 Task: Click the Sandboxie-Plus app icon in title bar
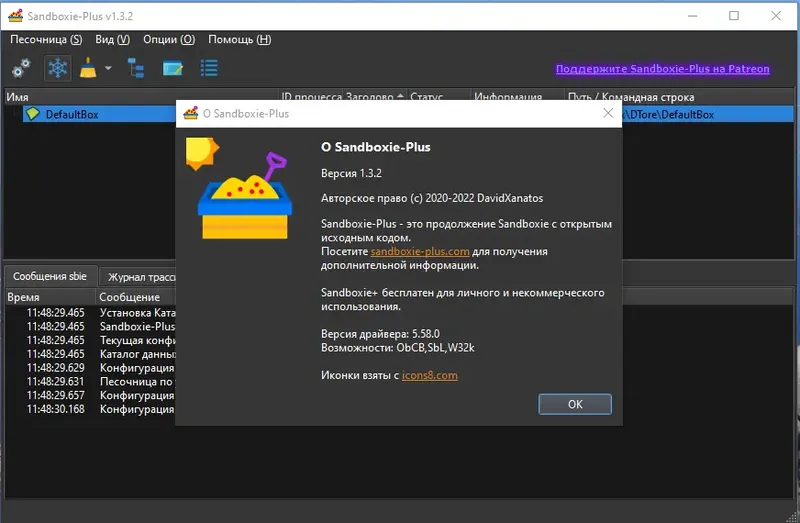15,16
